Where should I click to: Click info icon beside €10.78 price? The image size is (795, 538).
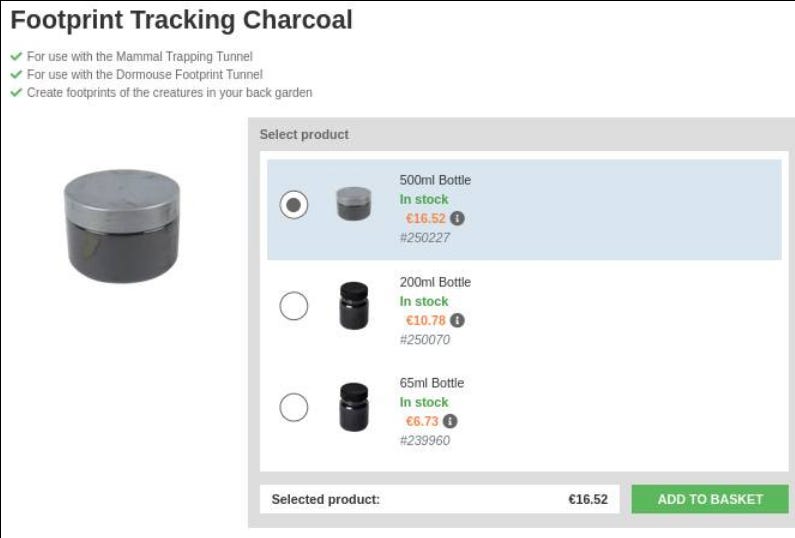point(457,320)
